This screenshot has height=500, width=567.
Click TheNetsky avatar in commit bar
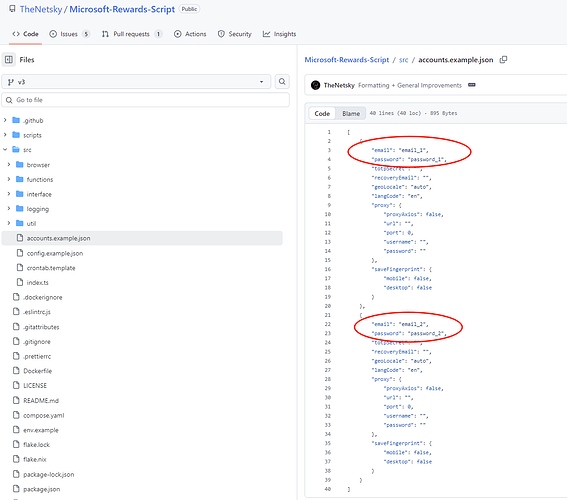coord(315,85)
